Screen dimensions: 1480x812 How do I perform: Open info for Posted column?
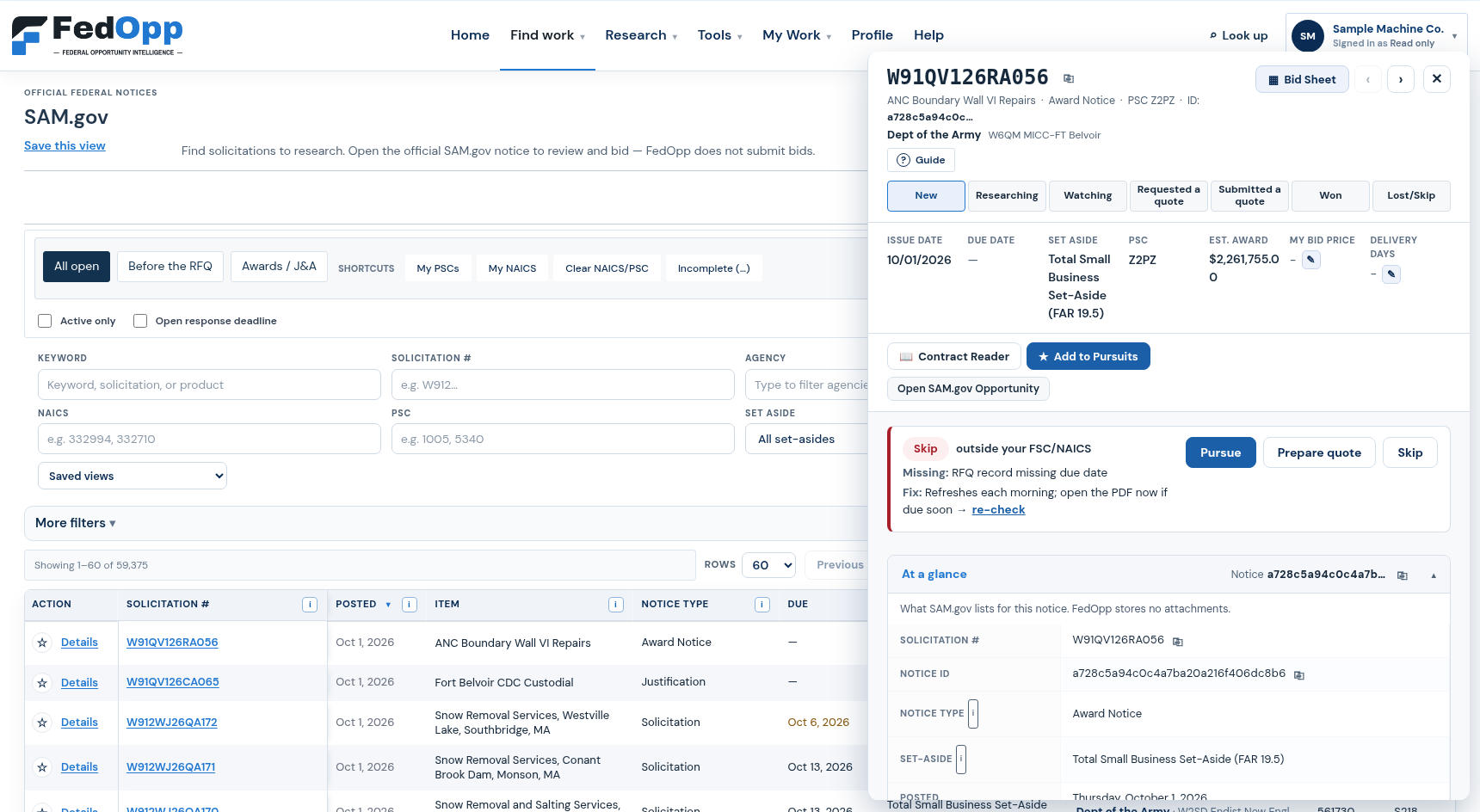[410, 605]
